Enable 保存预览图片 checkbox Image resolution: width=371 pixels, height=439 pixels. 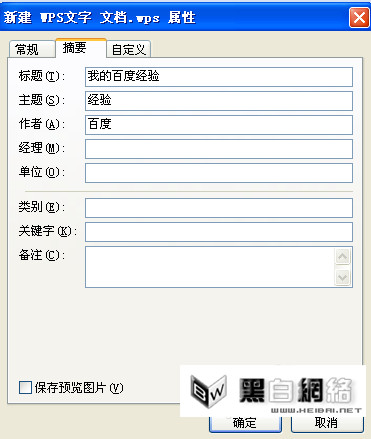25,388
